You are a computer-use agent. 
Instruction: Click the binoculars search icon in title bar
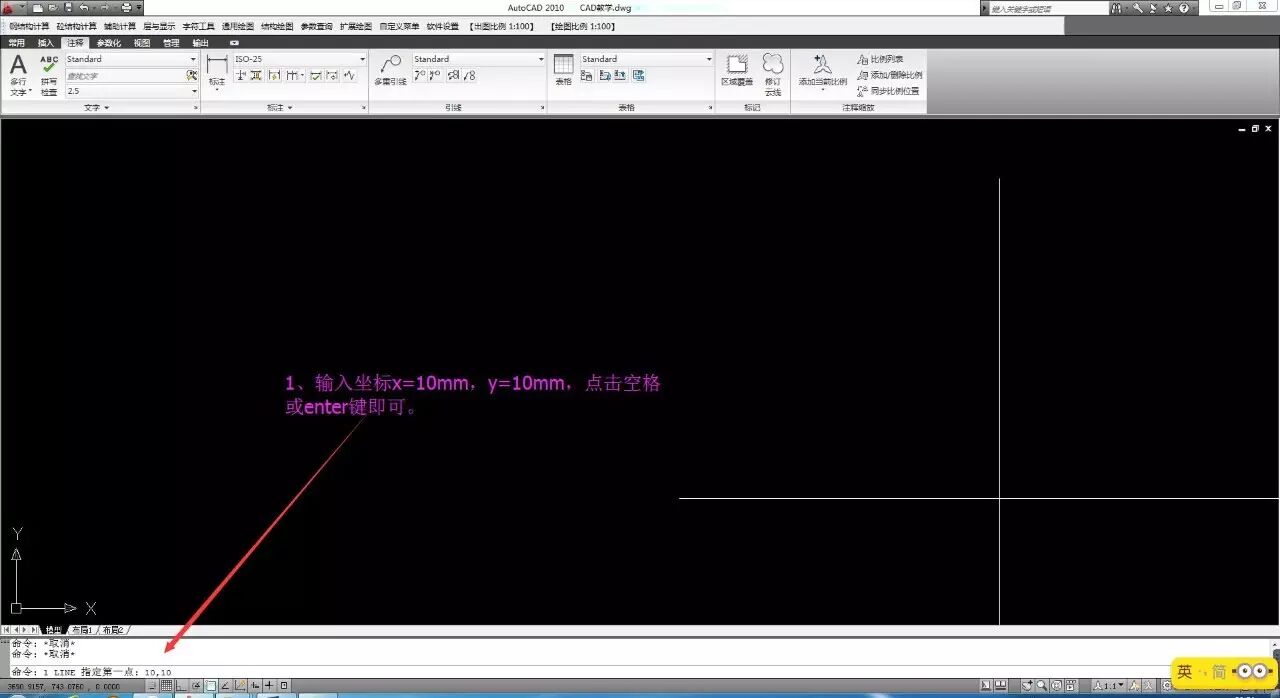coord(1116,8)
